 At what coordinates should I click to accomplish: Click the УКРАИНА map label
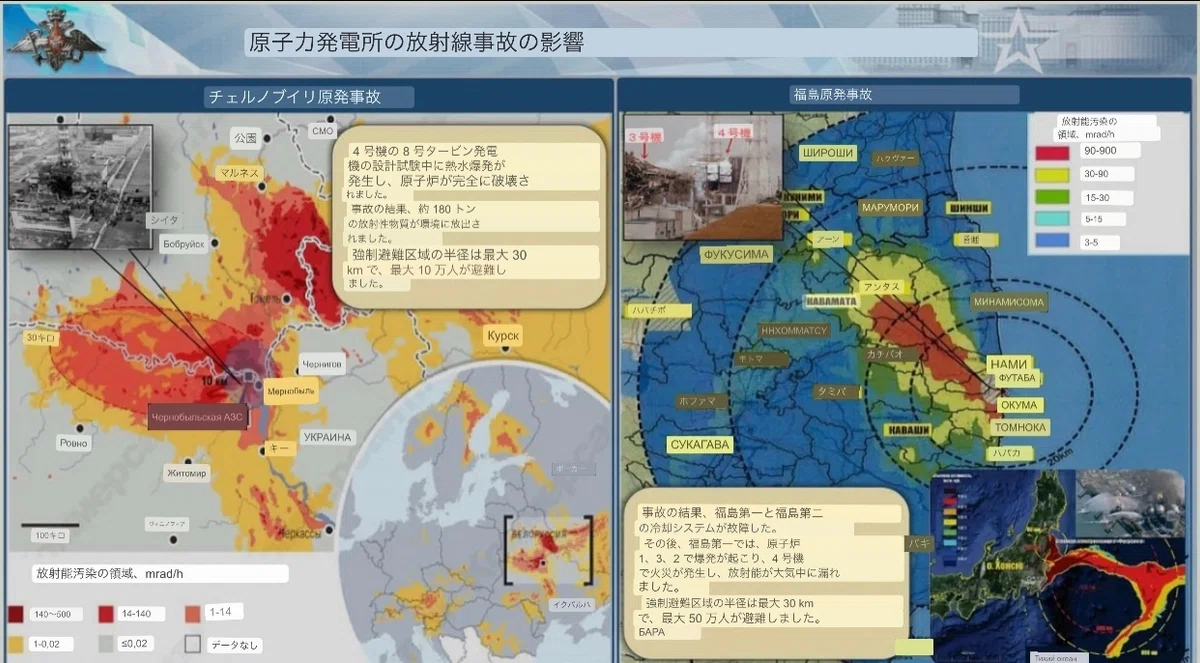[328, 437]
